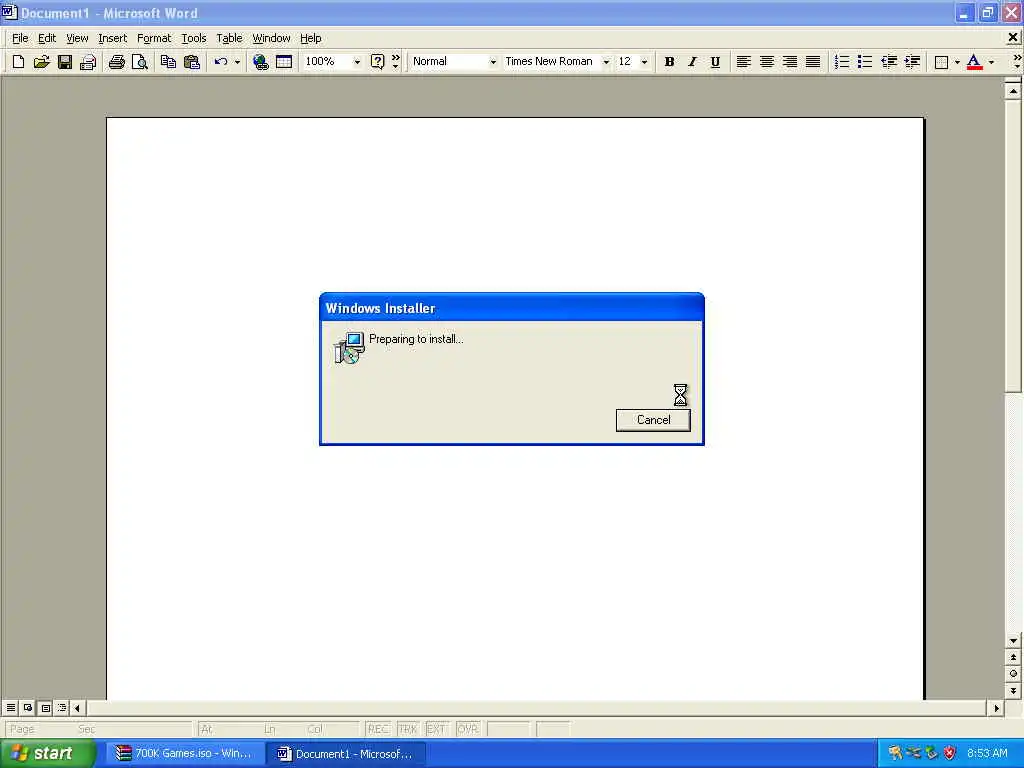Screen dimensions: 1024x768
Task: Center the paragraph text
Action: (x=767, y=62)
